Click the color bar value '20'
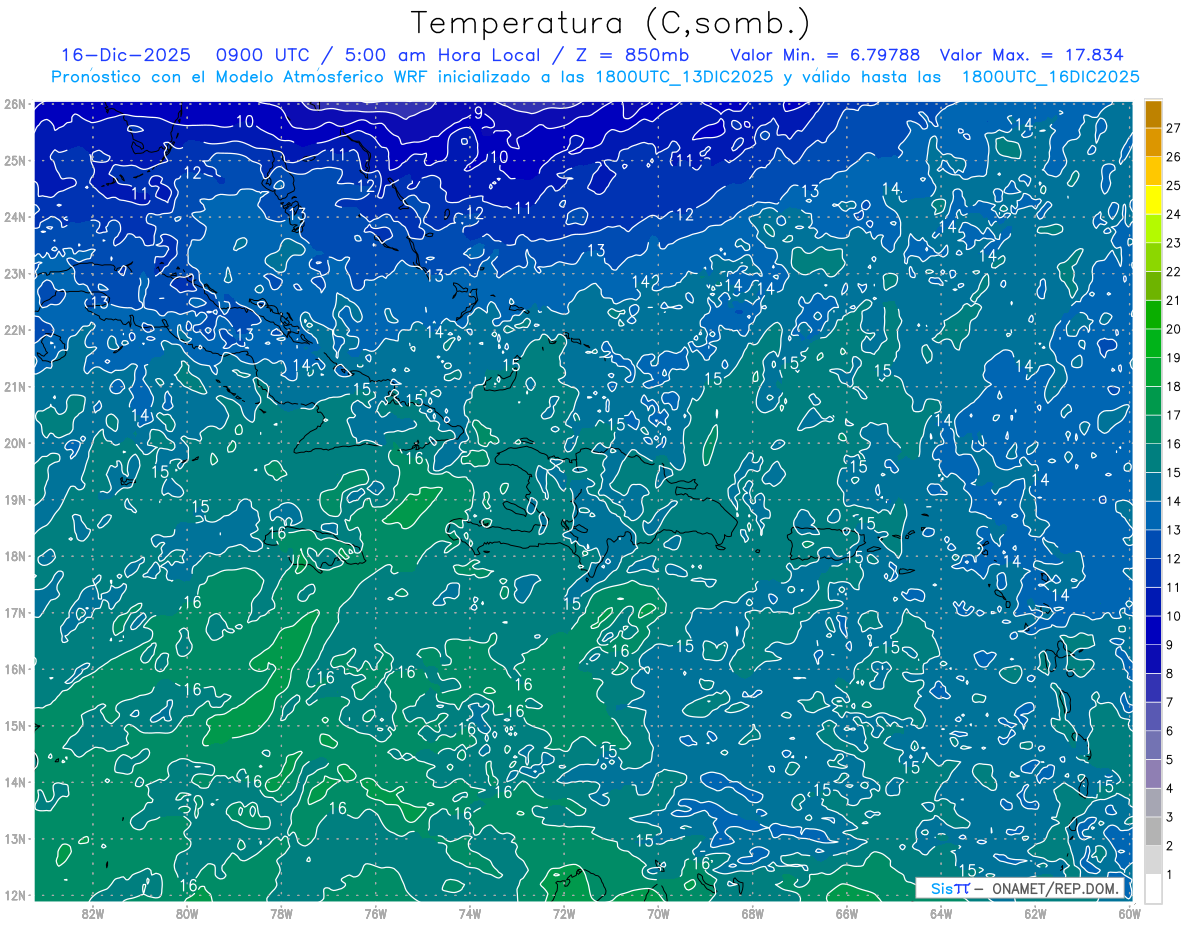The image size is (1200, 927). coord(1174,329)
